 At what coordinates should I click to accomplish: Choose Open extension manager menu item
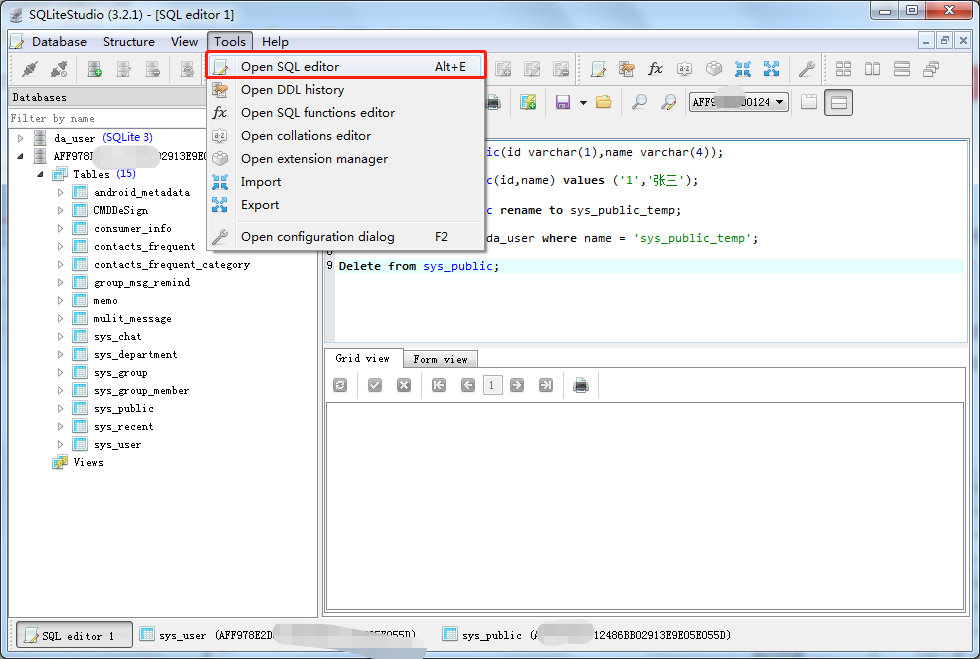[346, 159]
